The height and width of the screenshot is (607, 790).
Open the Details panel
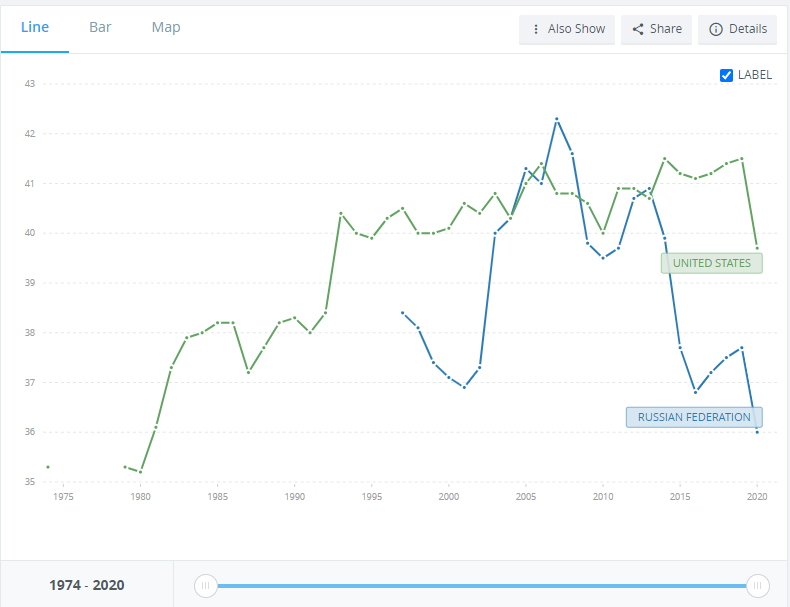[737, 29]
